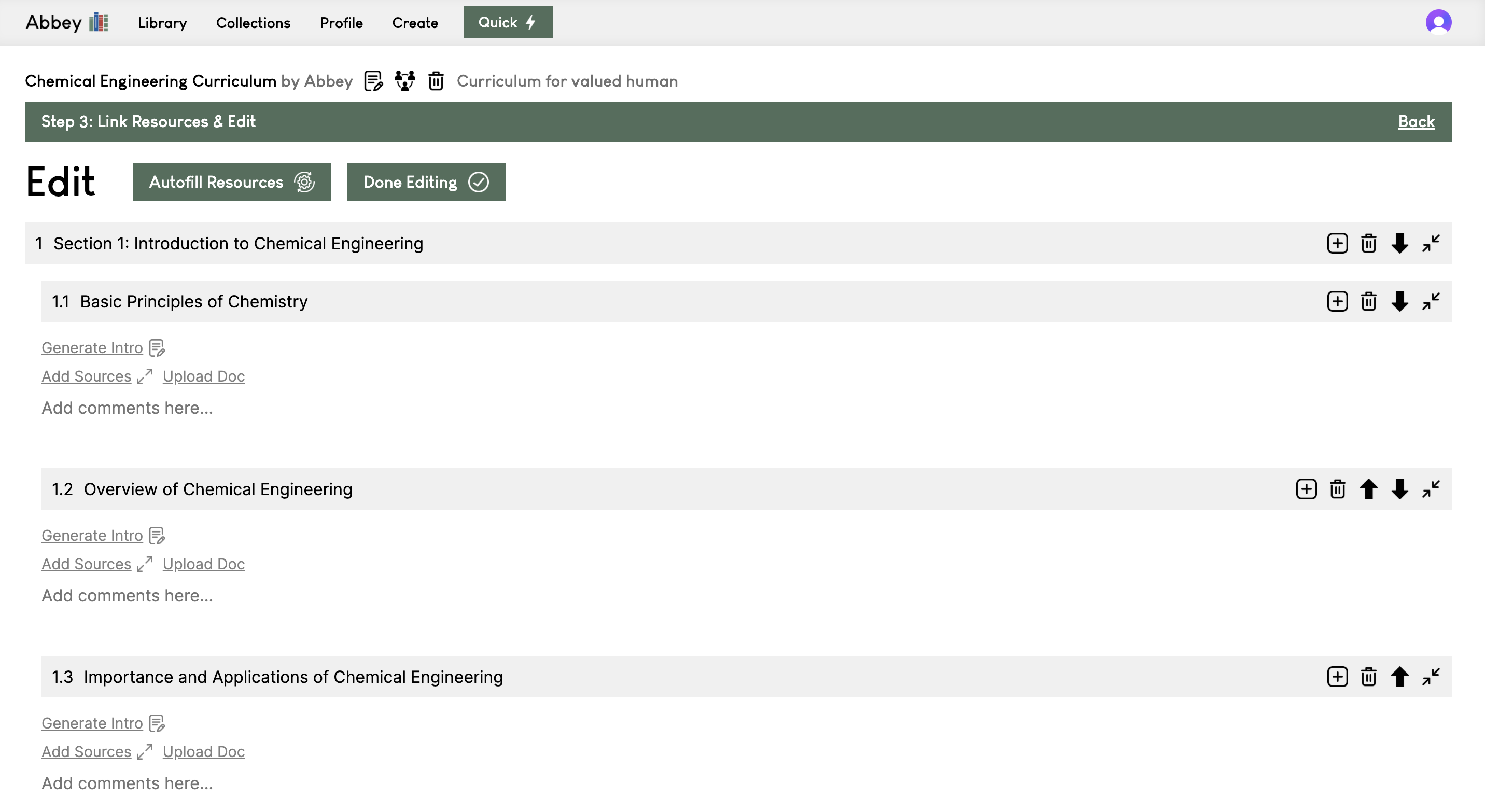This screenshot has width=1485, height=812.
Task: Click the user avatar icon
Action: [x=1438, y=22]
